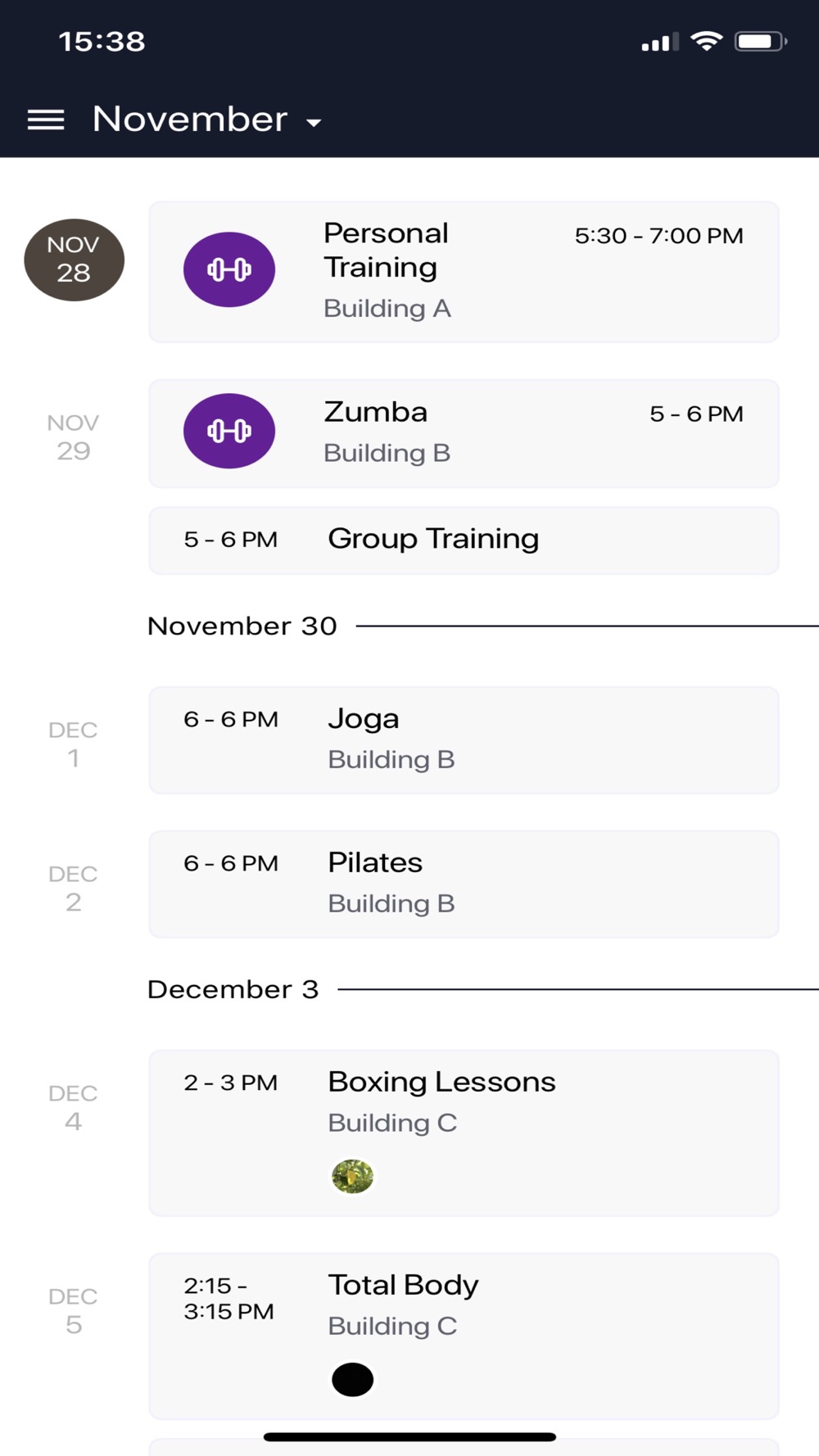Open the Zumba class in Building B
This screenshot has width=819, height=1456.
(x=464, y=433)
